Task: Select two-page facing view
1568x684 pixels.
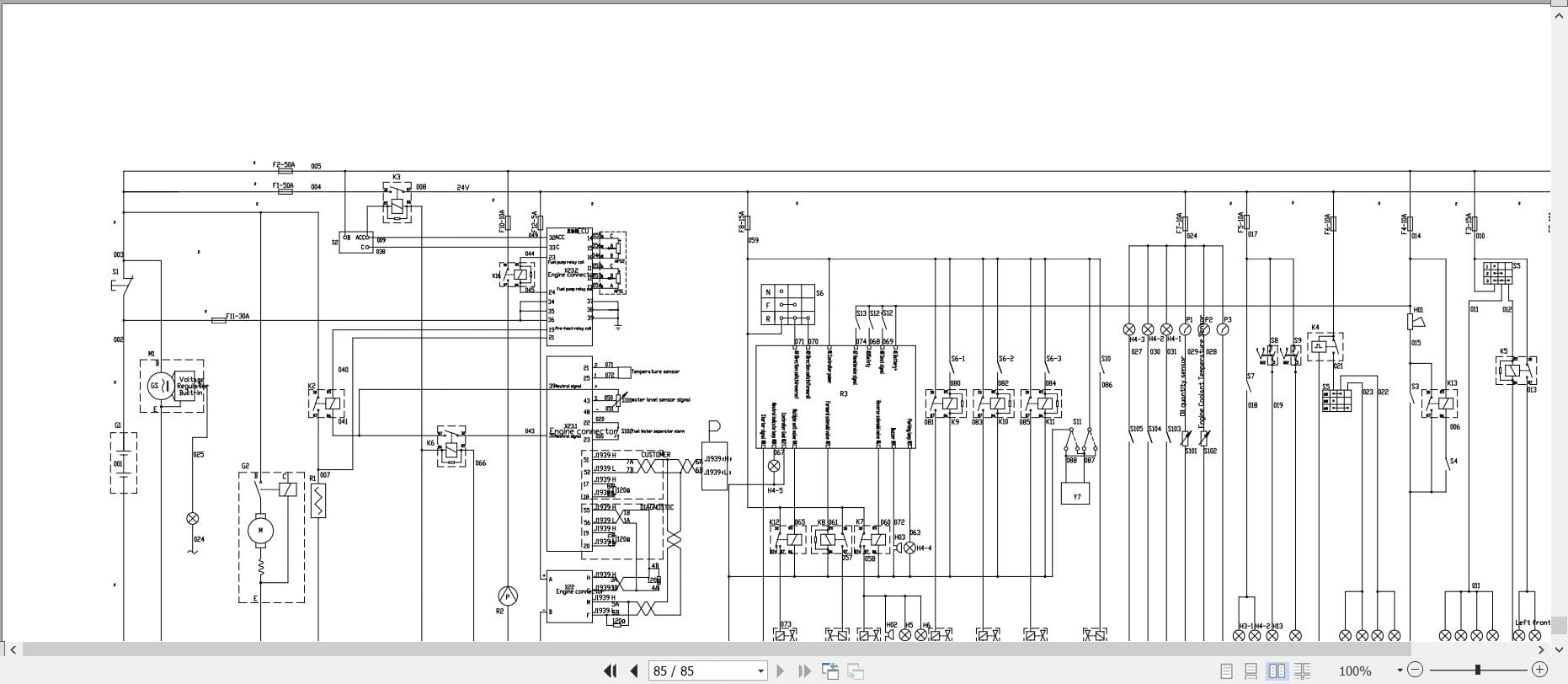Action: pyautogui.click(x=1277, y=671)
